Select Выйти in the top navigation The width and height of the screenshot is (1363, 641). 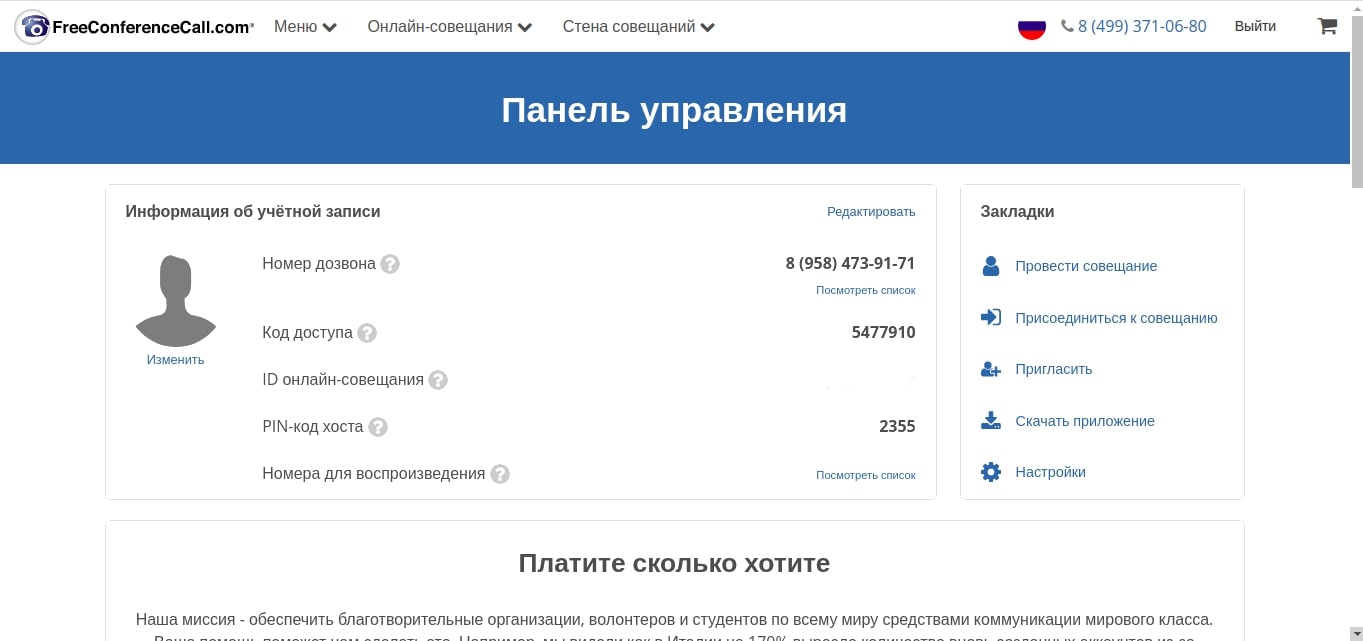point(1255,26)
